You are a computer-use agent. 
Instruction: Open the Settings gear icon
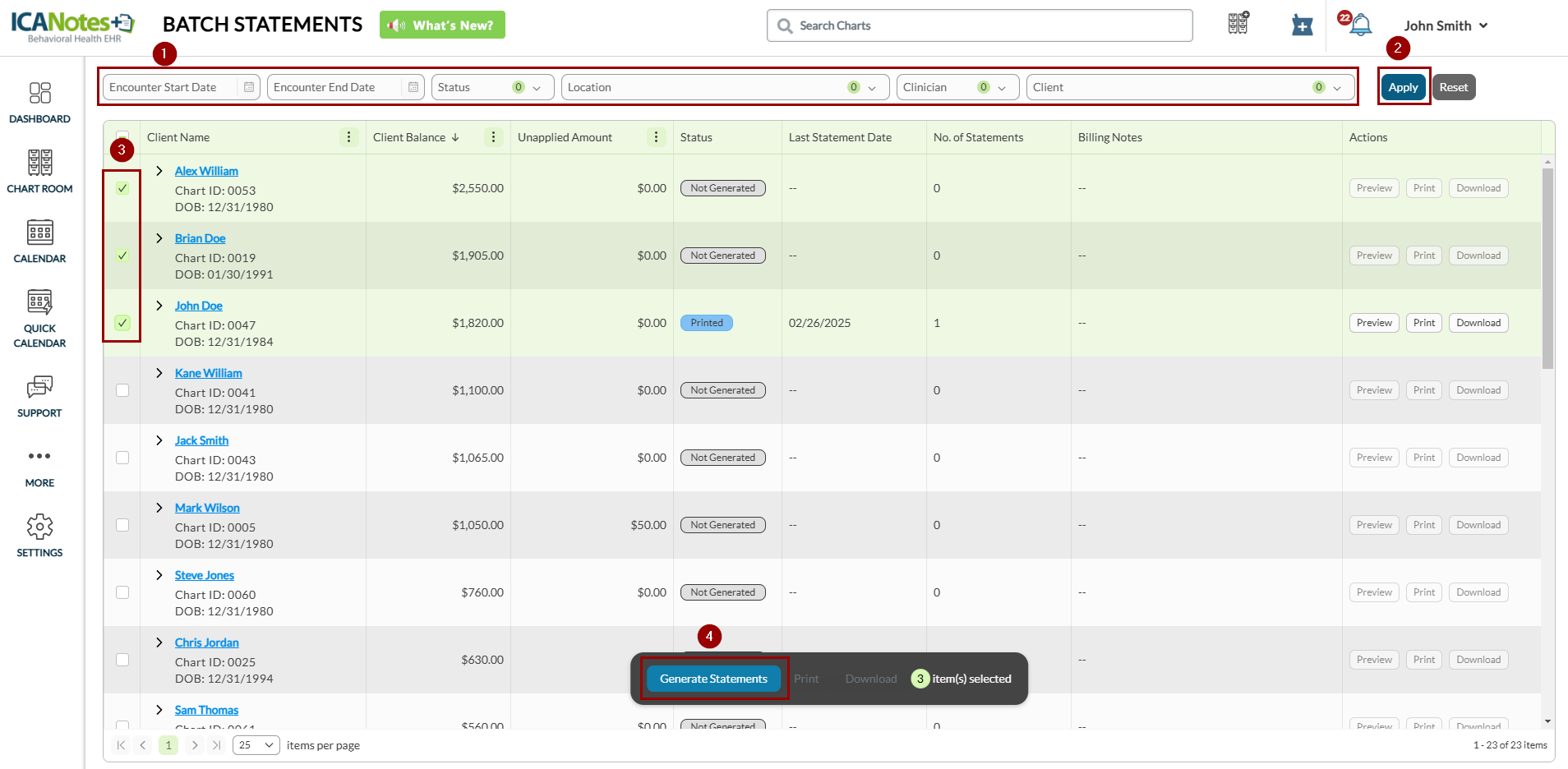pyautogui.click(x=39, y=527)
